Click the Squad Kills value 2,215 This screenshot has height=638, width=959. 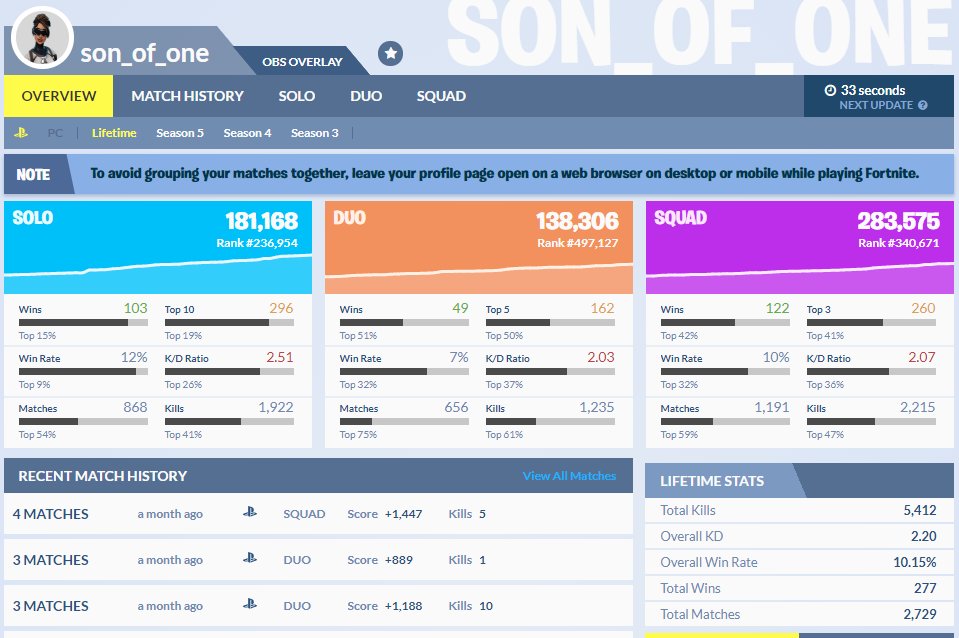(x=917, y=407)
